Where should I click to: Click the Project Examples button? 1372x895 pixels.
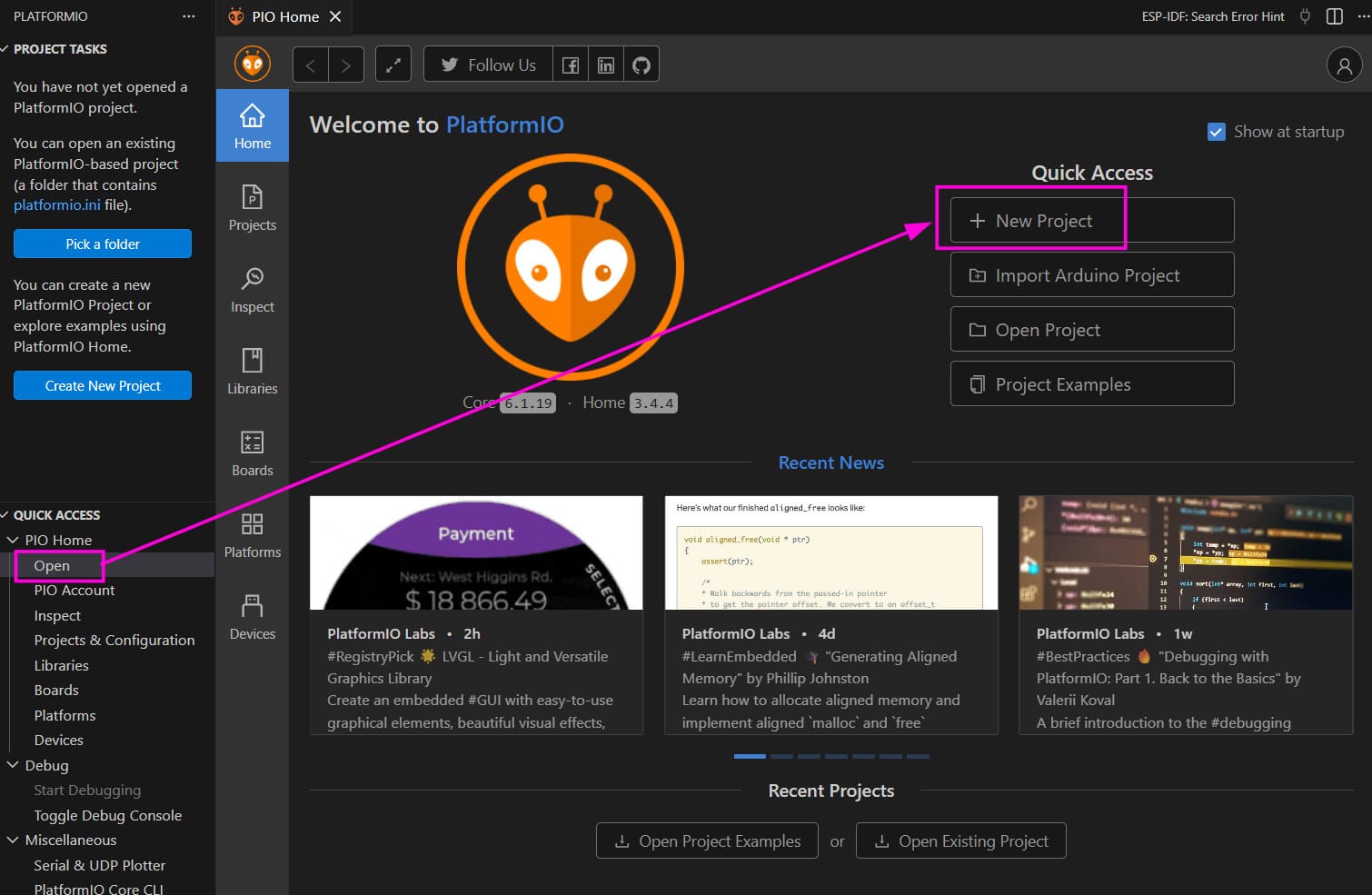pyautogui.click(x=1092, y=383)
